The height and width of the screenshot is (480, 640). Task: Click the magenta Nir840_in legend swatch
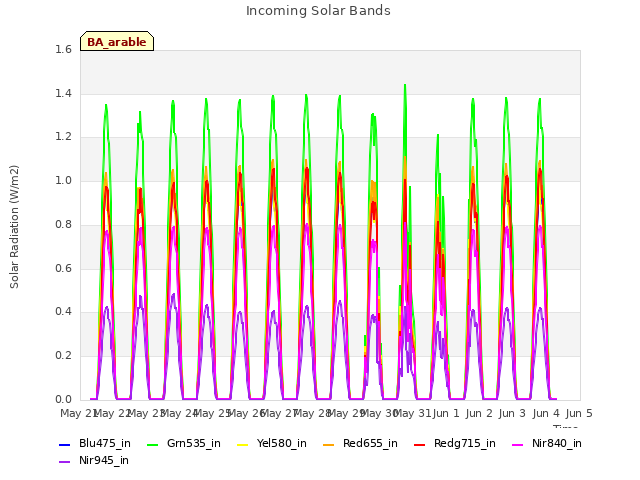coord(518,444)
